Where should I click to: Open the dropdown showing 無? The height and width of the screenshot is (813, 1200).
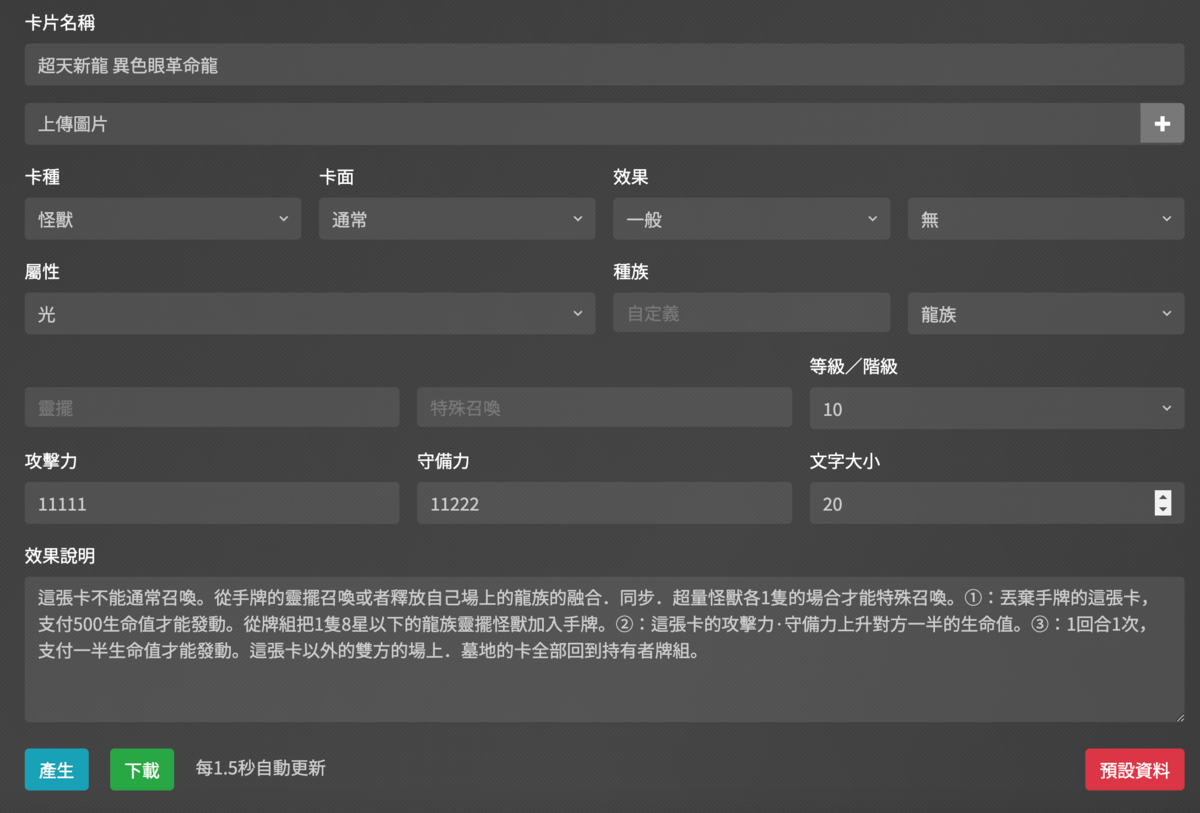(x=1045, y=219)
